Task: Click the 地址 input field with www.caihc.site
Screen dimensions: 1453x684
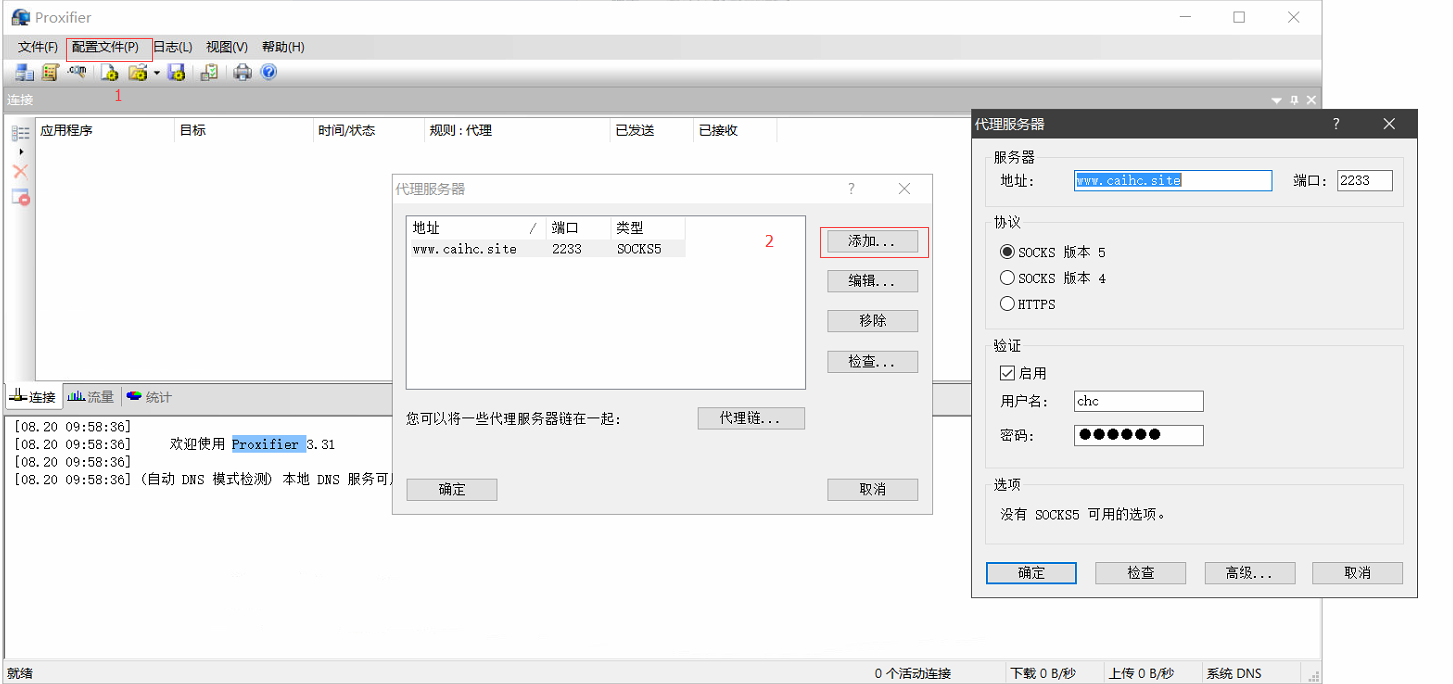Action: [1173, 181]
